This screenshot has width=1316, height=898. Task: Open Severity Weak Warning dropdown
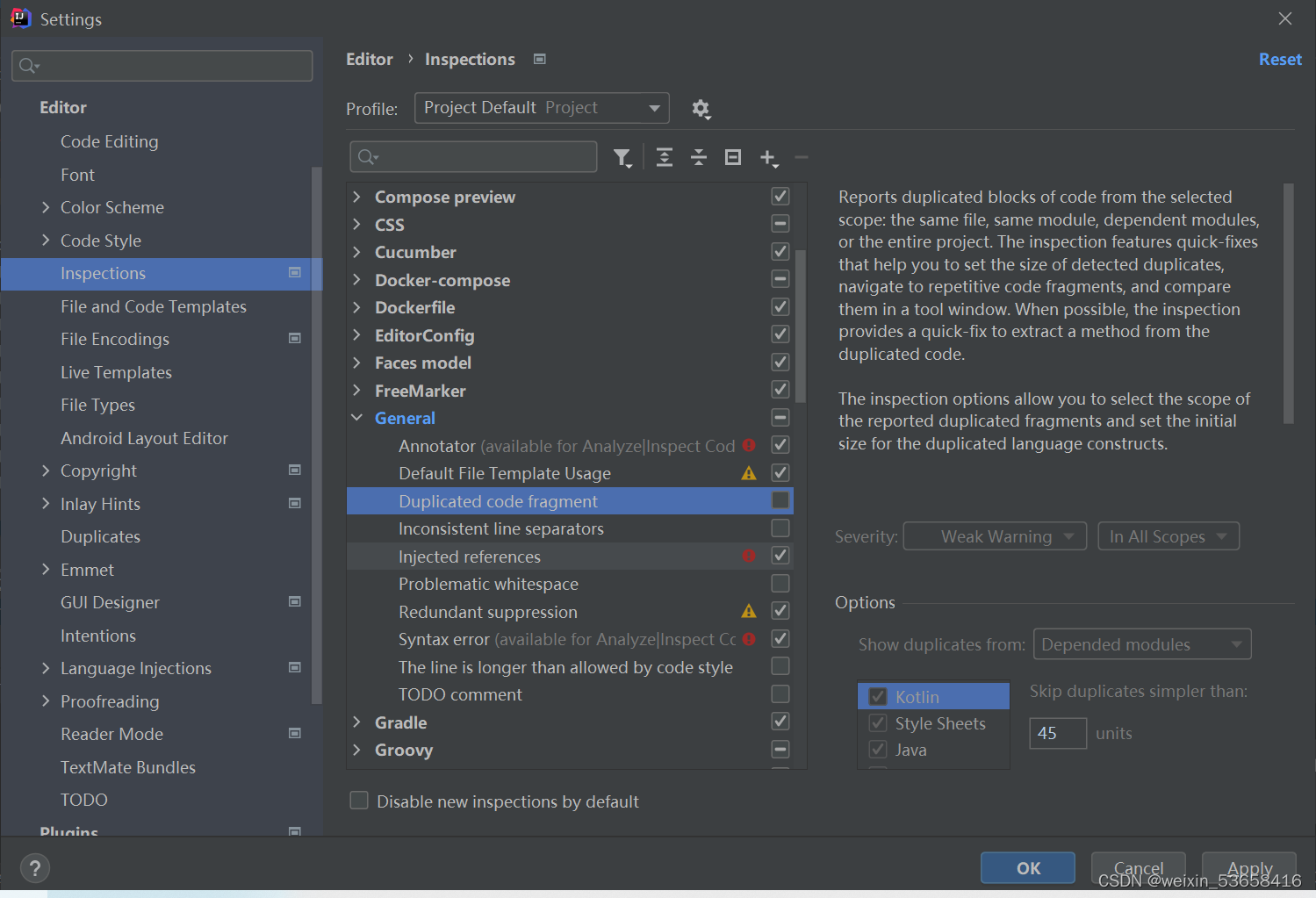point(995,536)
